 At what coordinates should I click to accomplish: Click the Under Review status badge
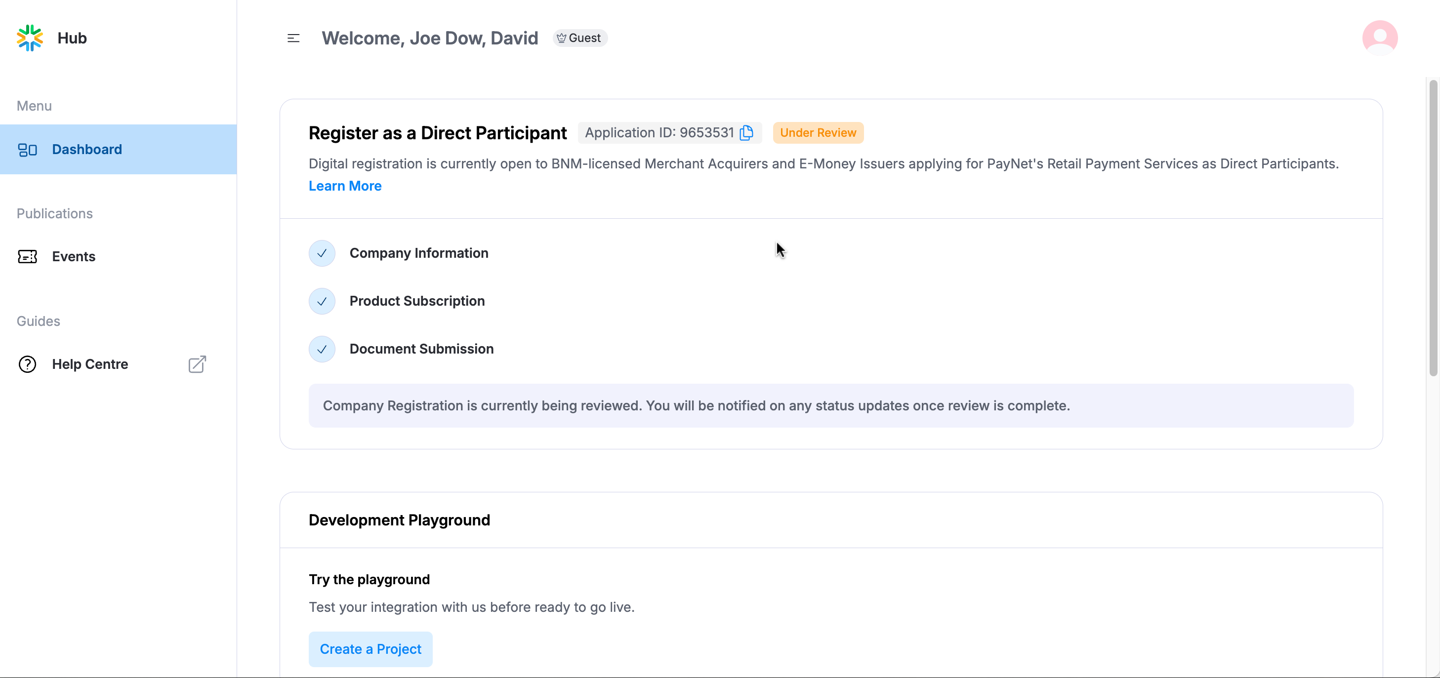pos(818,132)
